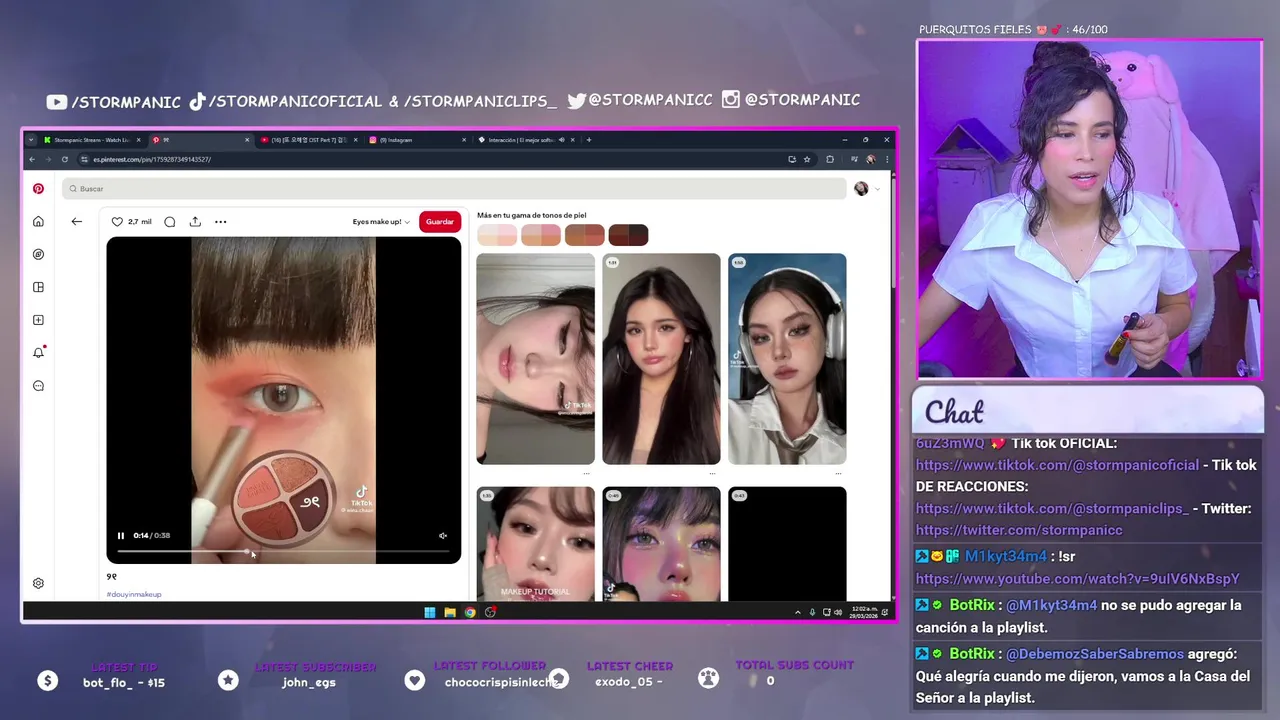Screen dimensions: 1280x720
Task: Like the pin with heart icon
Action: pyautogui.click(x=117, y=221)
